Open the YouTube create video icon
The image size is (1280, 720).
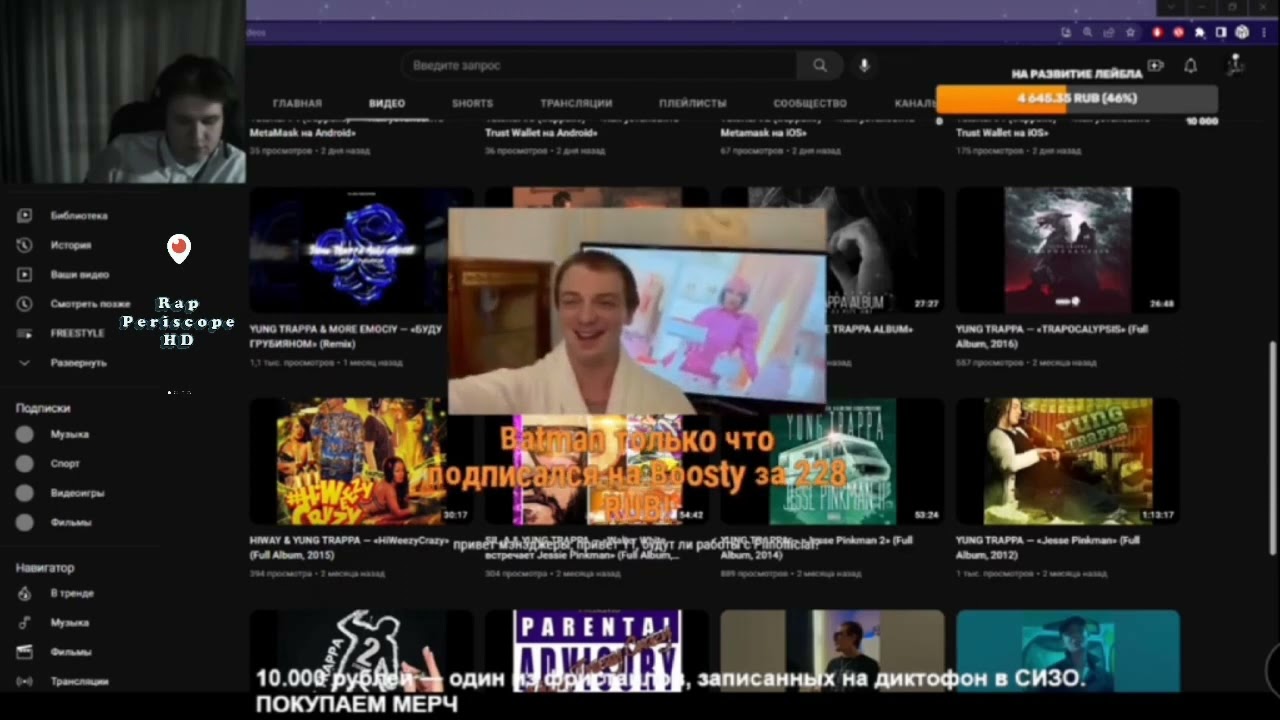point(1155,66)
